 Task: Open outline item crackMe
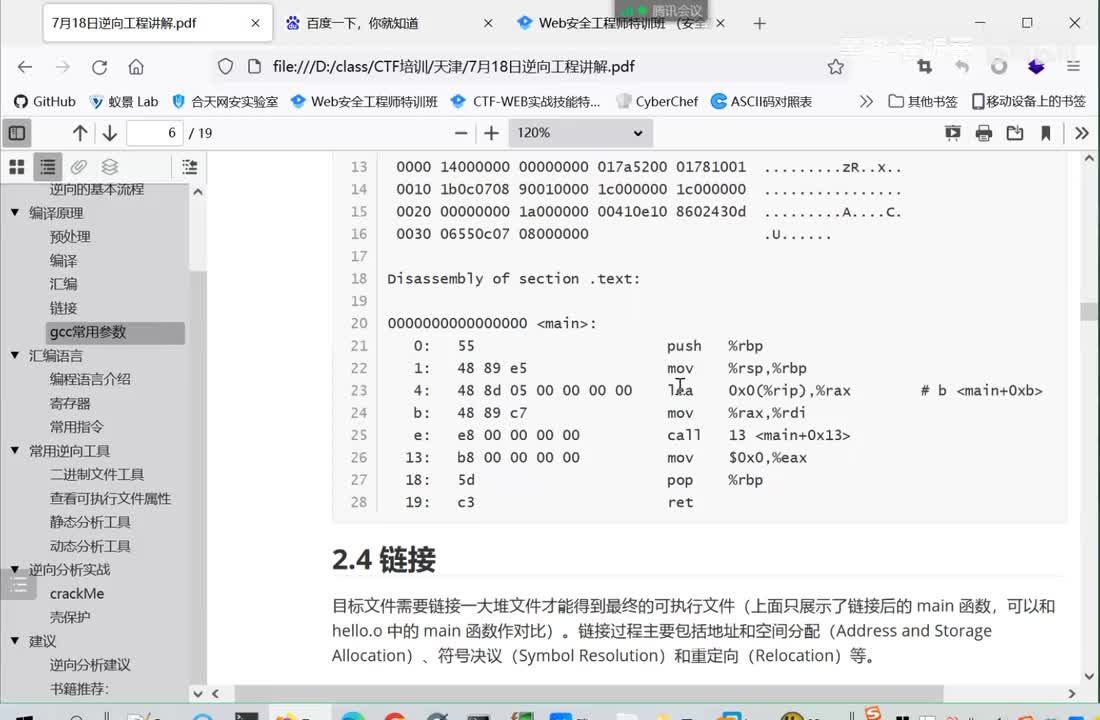click(x=76, y=594)
